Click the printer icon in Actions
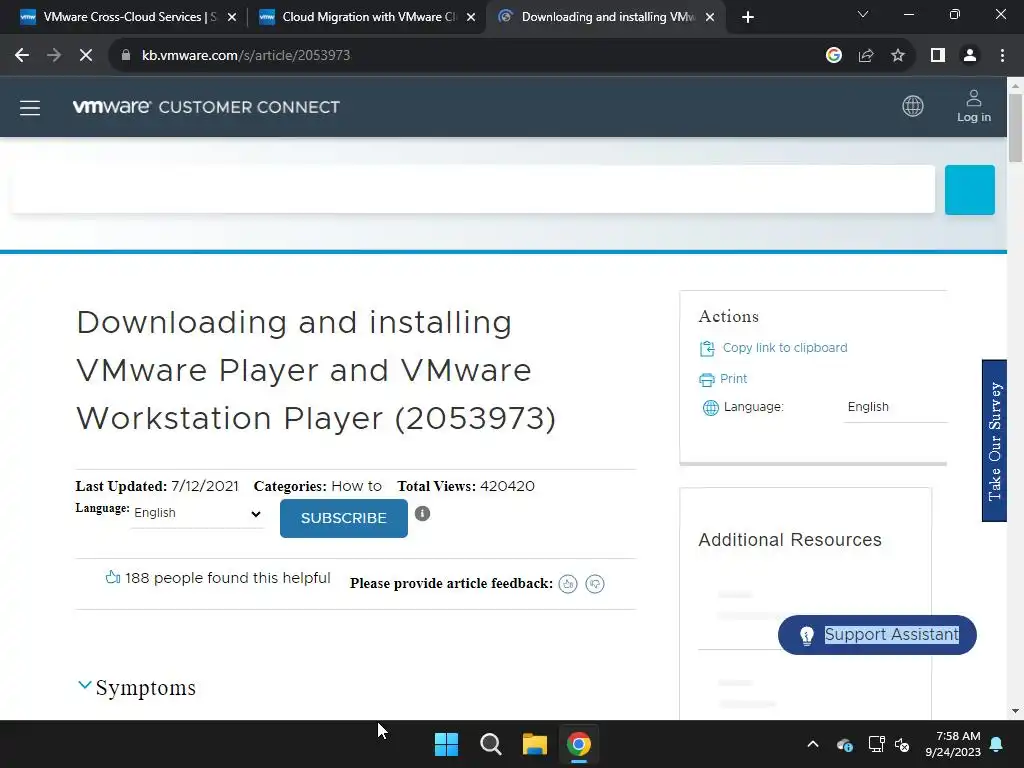The image size is (1024, 768). (x=707, y=379)
